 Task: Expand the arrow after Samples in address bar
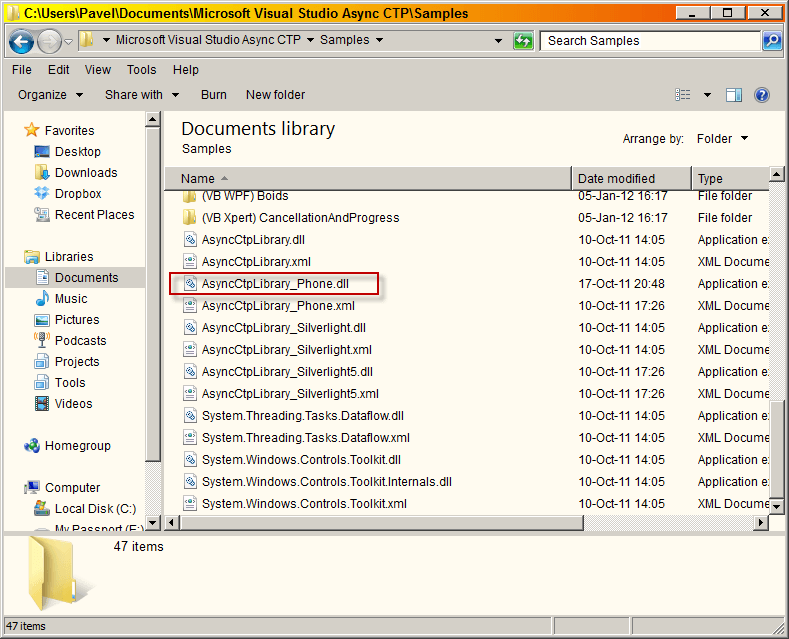(x=379, y=40)
